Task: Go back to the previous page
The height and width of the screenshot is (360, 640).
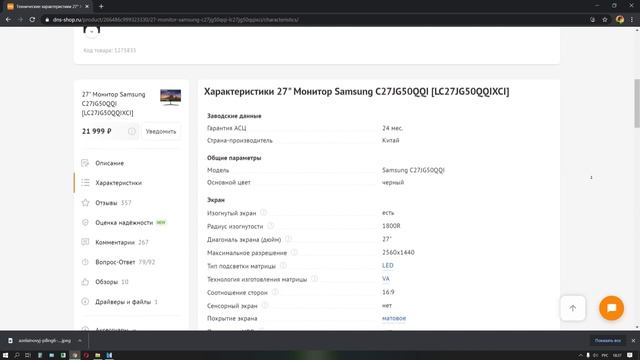Action: (x=8, y=20)
